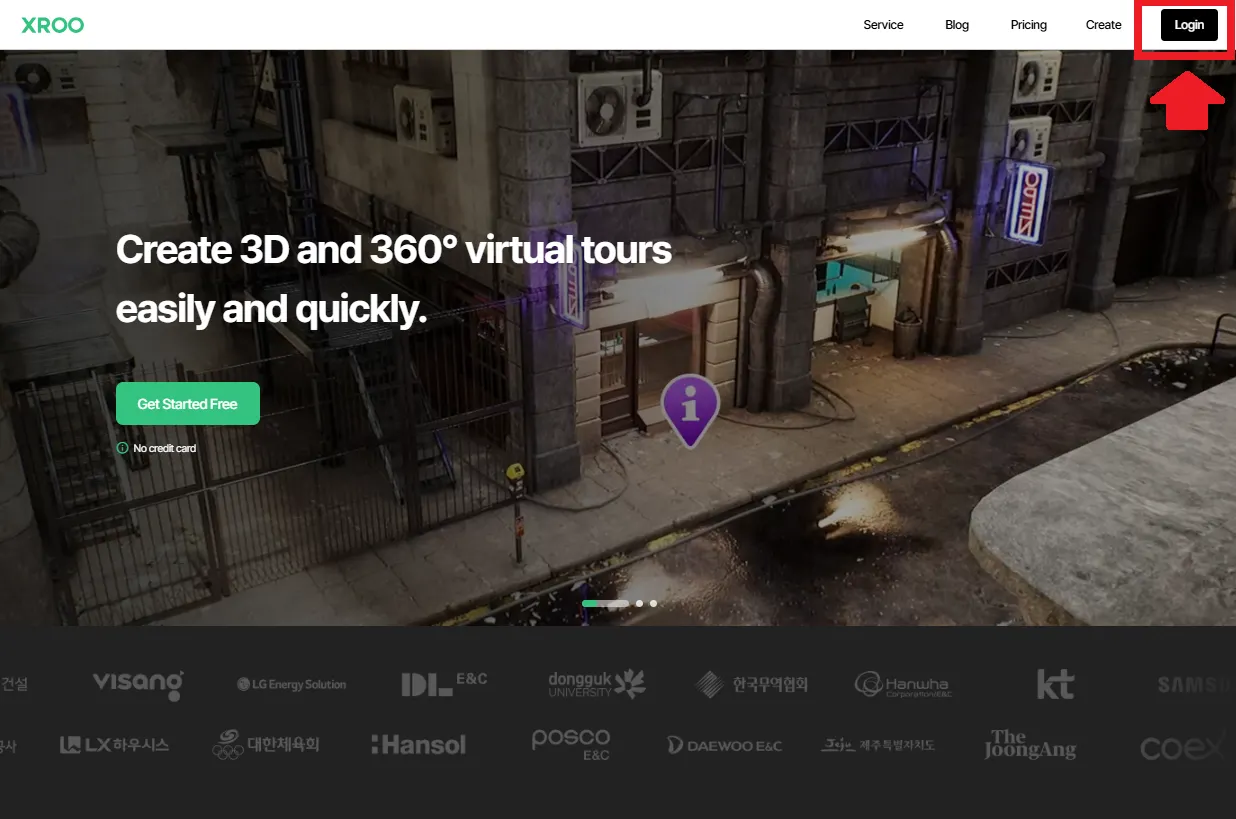Viewport: 1236px width, 819px height.
Task: Click the visang partner logo
Action: (x=138, y=684)
